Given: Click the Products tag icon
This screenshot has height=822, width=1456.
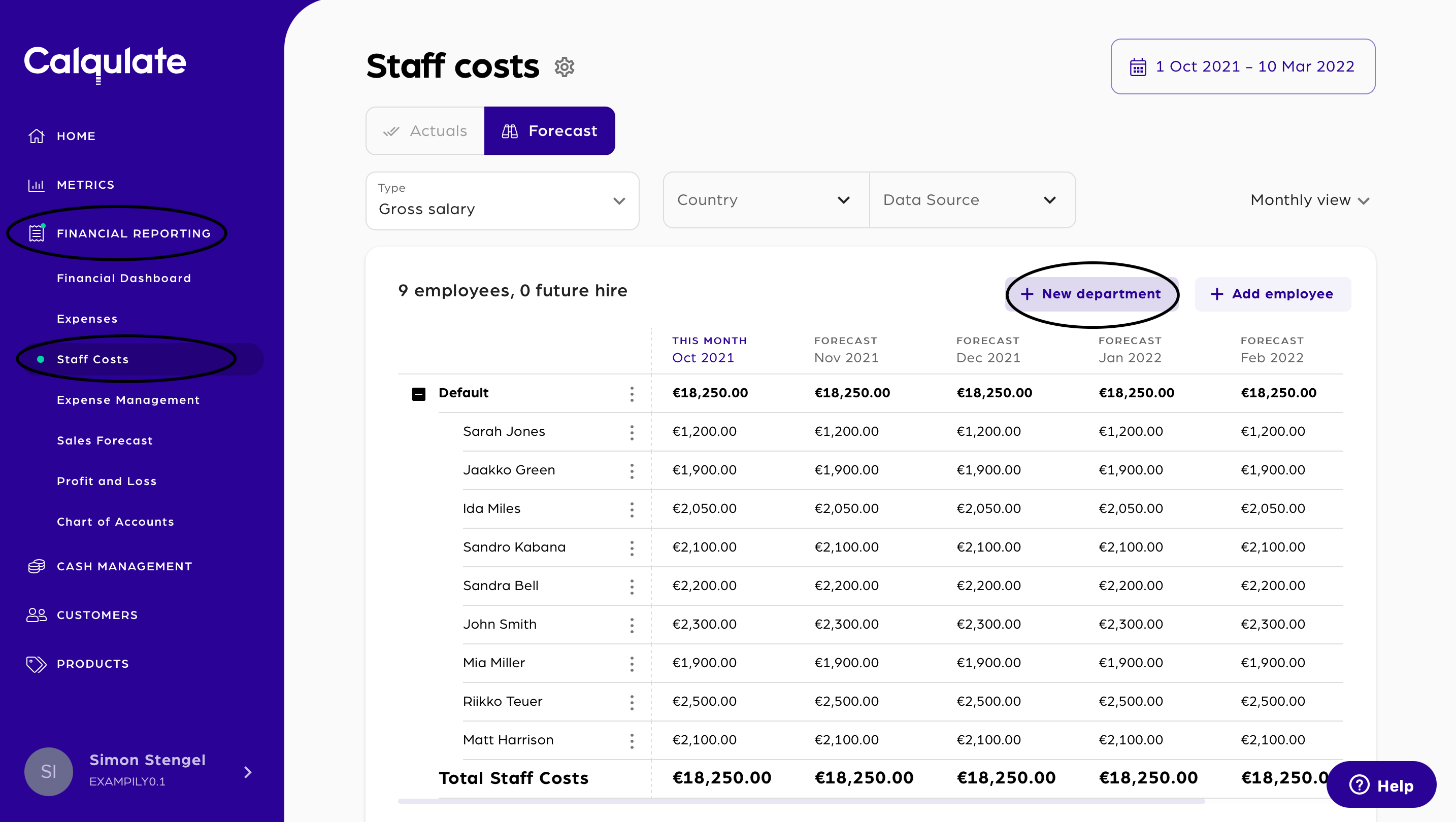Looking at the screenshot, I should pyautogui.click(x=36, y=664).
